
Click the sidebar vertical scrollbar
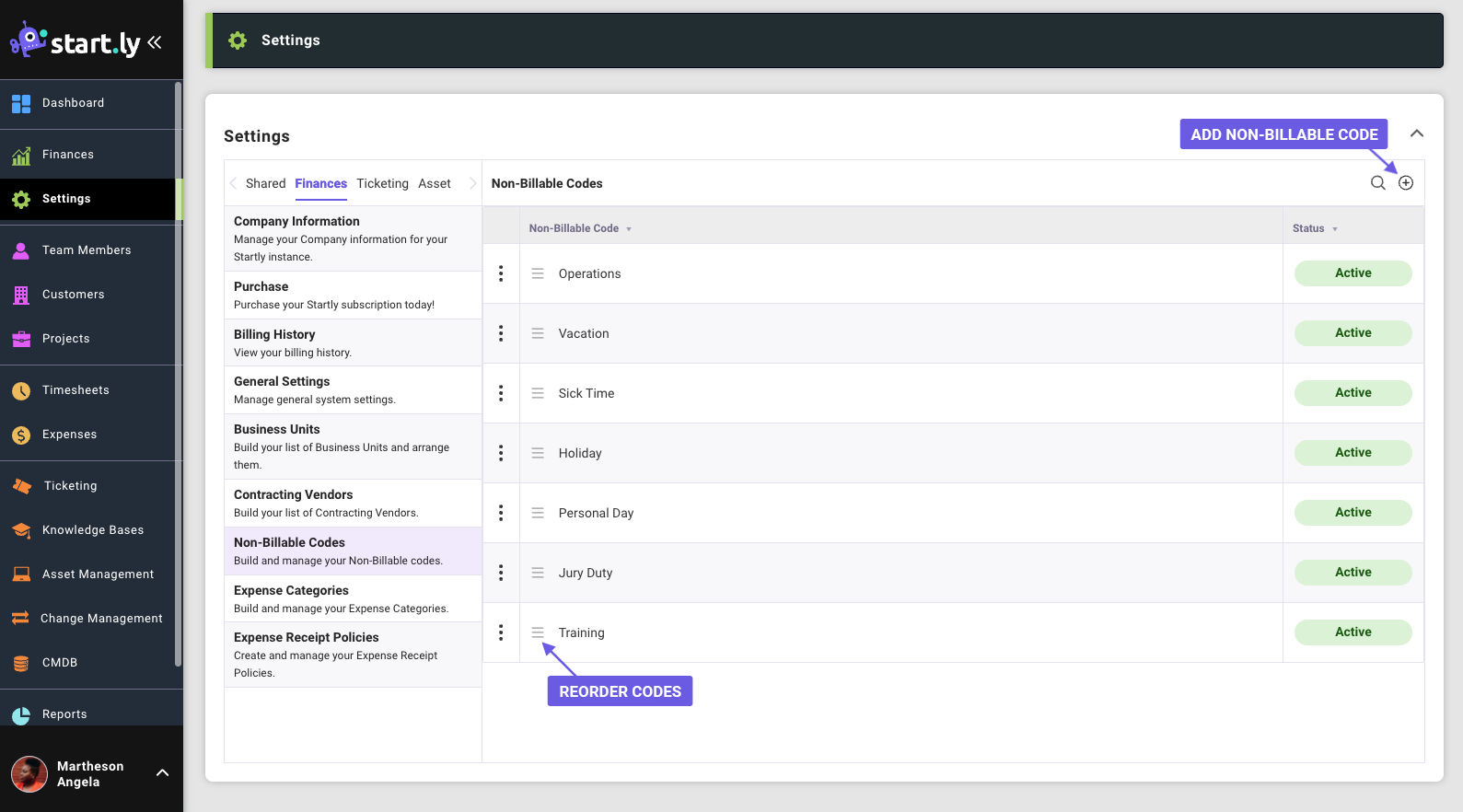pyautogui.click(x=178, y=368)
